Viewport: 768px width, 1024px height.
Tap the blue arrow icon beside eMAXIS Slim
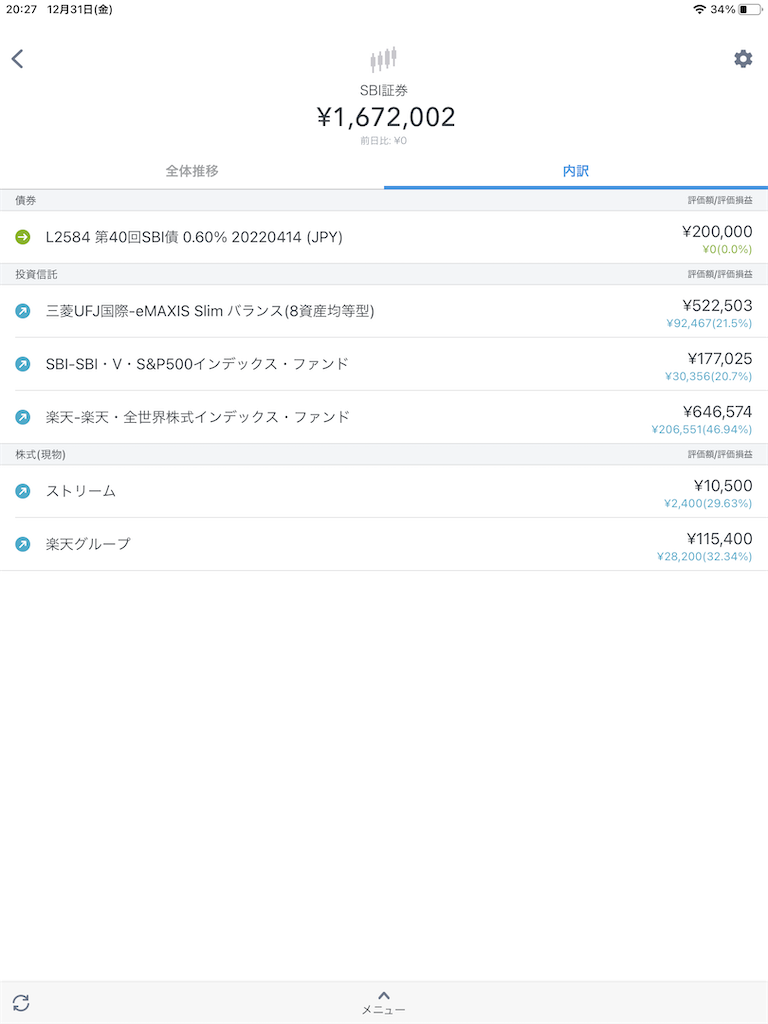coord(23,311)
